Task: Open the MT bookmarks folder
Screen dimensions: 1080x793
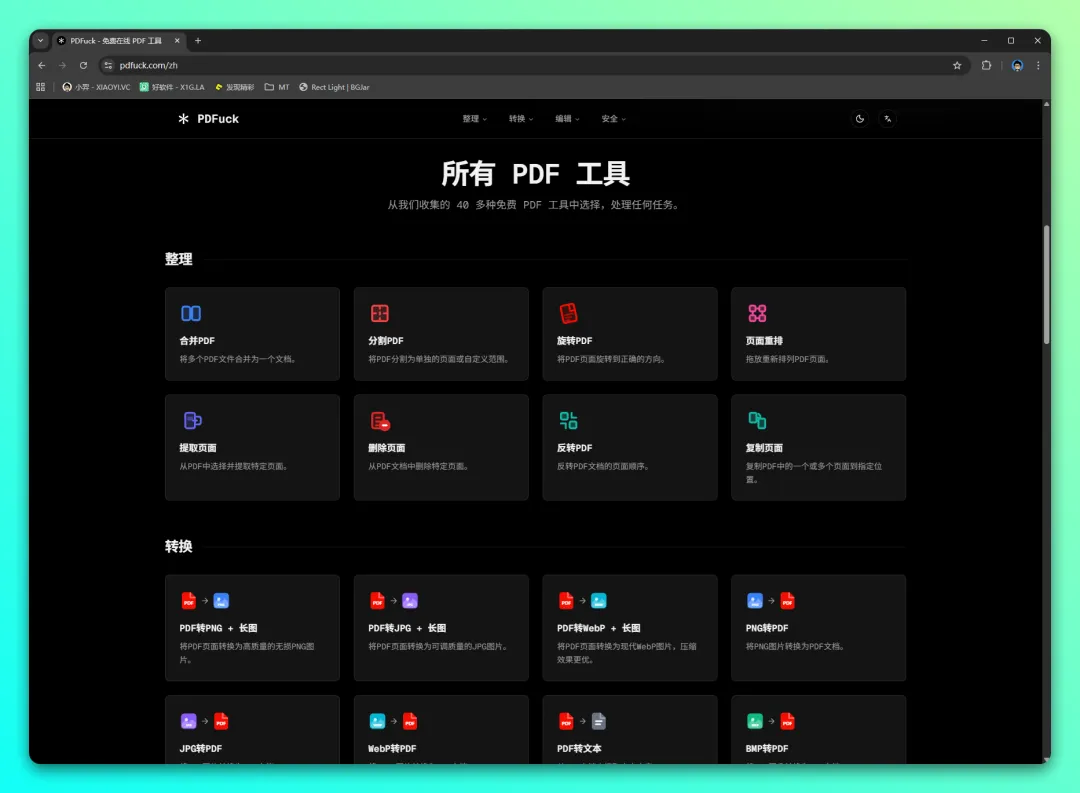Action: [x=277, y=87]
